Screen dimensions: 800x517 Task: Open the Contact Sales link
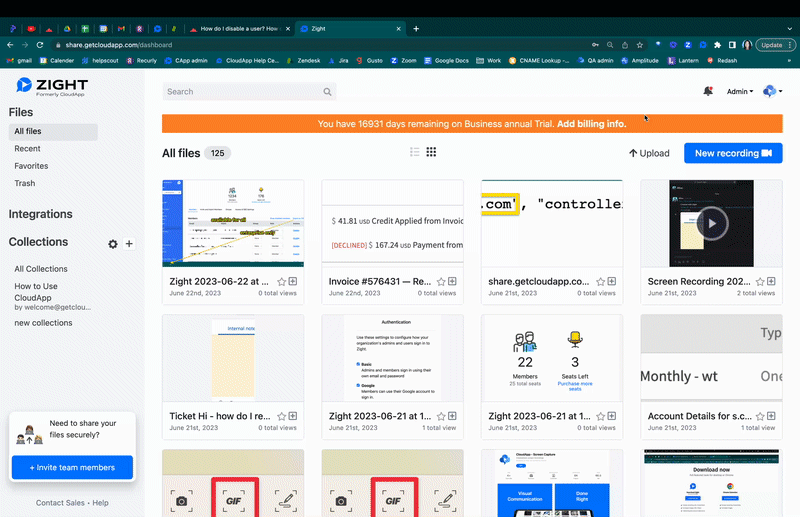[x=60, y=503]
